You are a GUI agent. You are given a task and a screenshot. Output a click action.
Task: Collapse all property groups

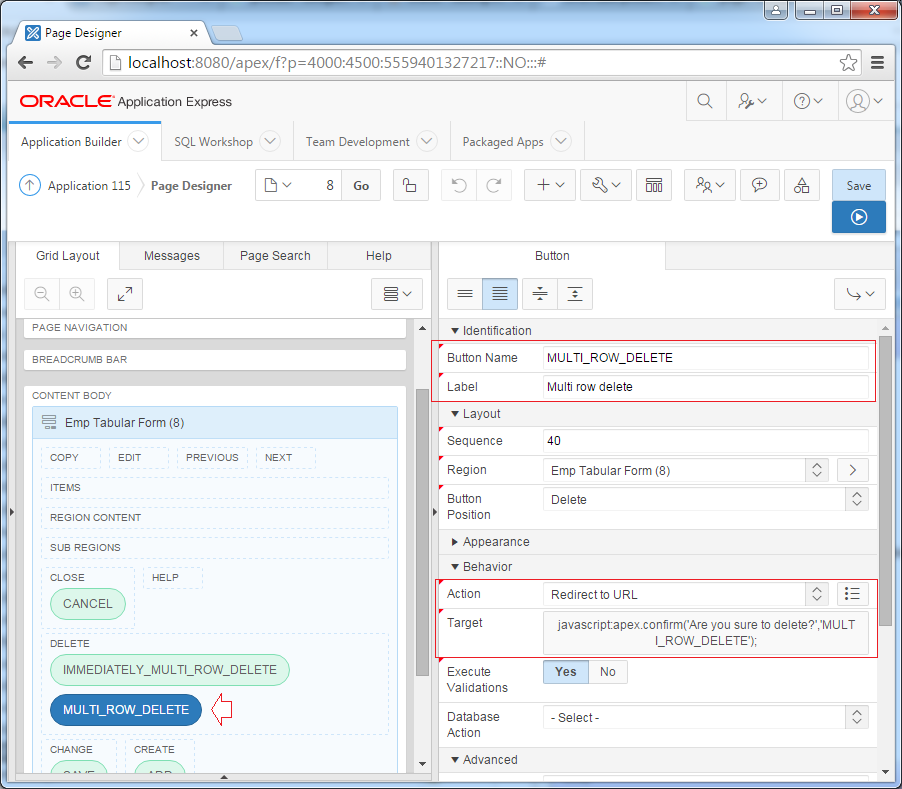point(540,294)
